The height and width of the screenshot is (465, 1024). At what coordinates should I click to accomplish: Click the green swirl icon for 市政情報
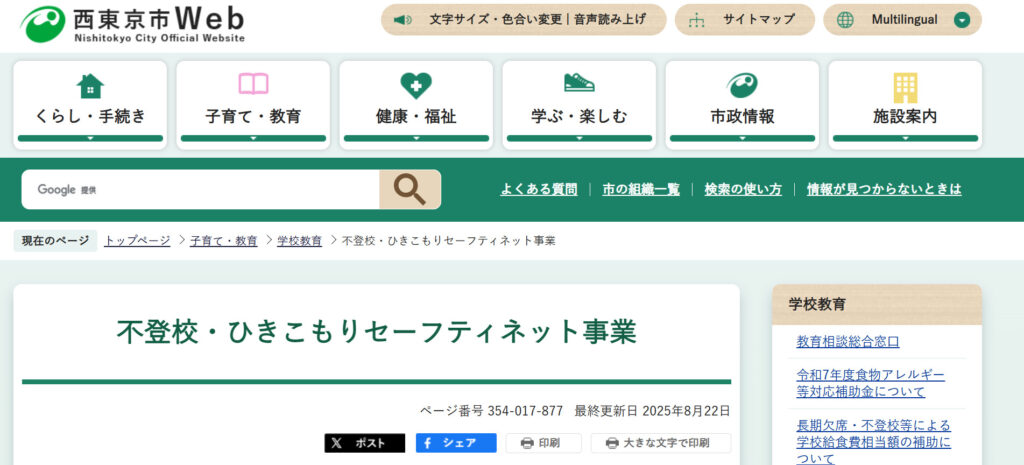click(742, 86)
